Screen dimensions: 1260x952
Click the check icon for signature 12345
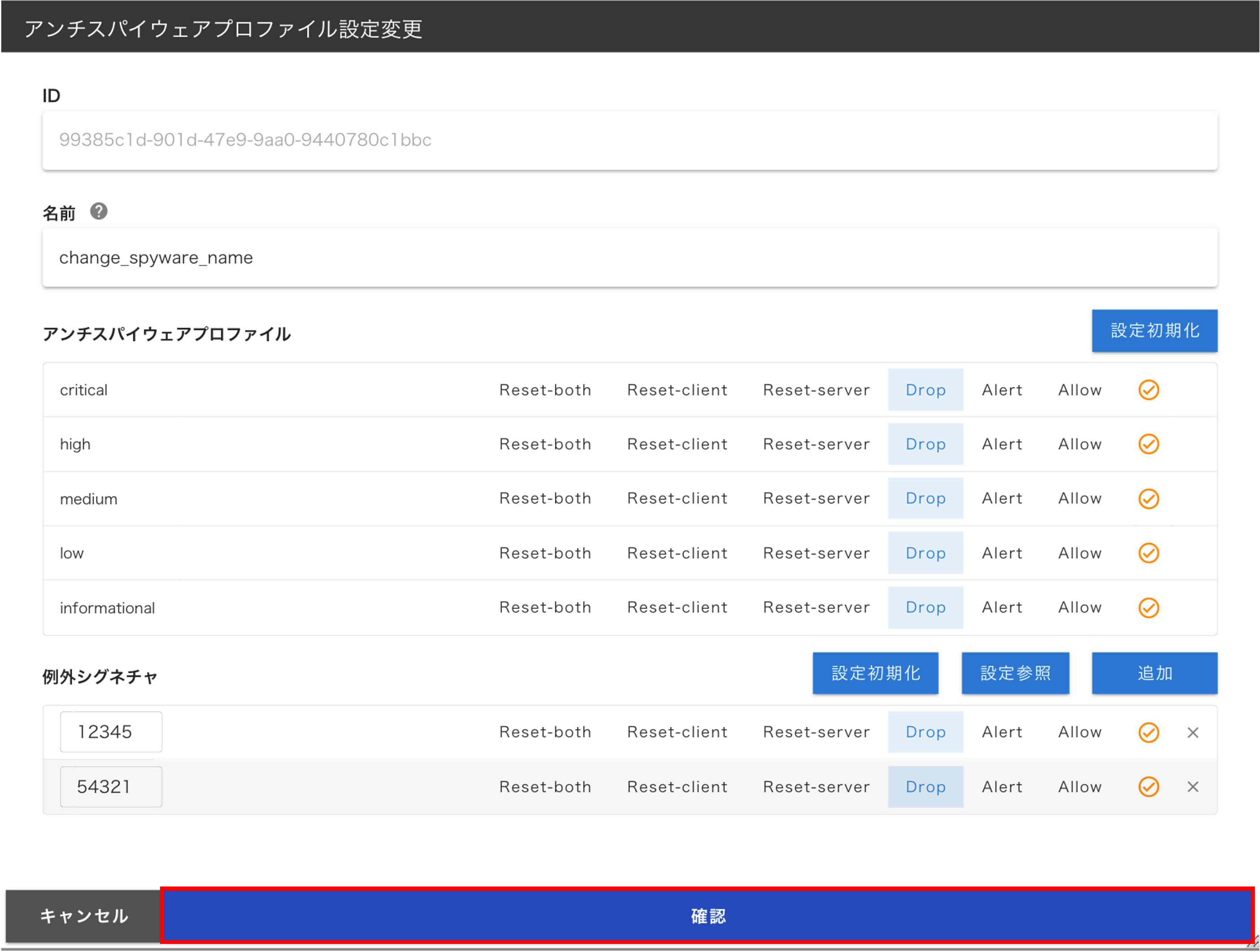tap(1149, 732)
